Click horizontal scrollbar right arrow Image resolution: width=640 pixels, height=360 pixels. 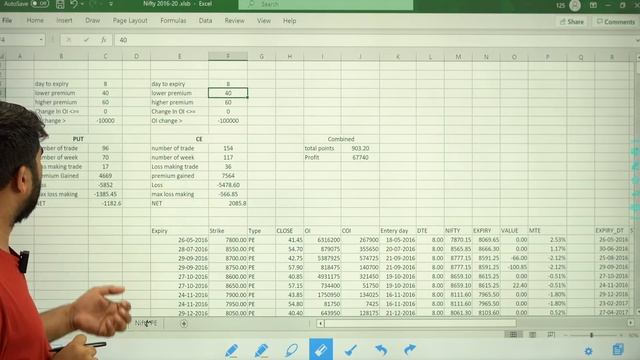631,323
